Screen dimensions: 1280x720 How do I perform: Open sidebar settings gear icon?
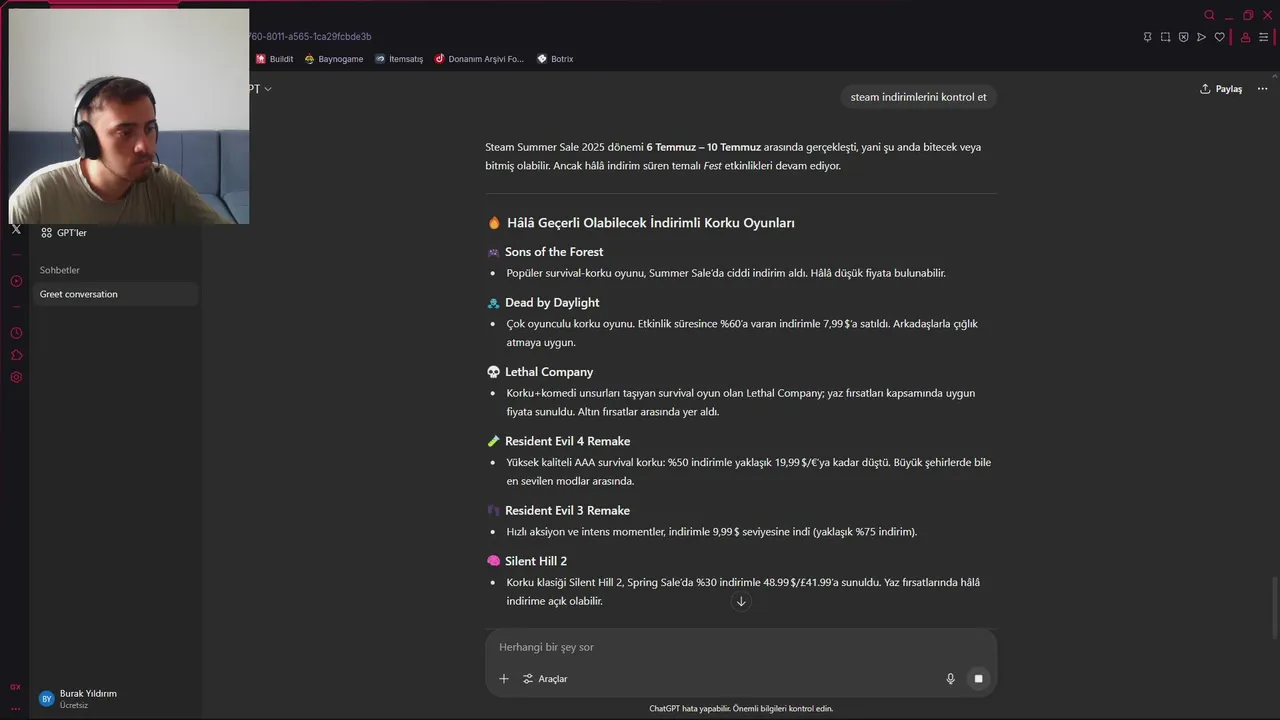point(16,377)
